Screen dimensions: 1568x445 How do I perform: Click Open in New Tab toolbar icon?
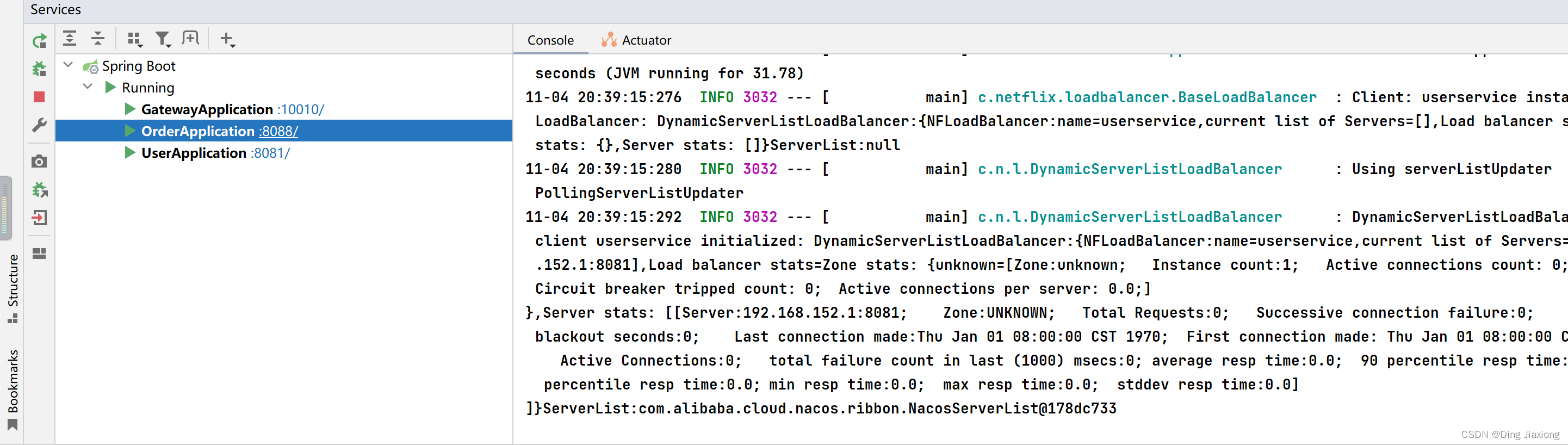[x=190, y=39]
